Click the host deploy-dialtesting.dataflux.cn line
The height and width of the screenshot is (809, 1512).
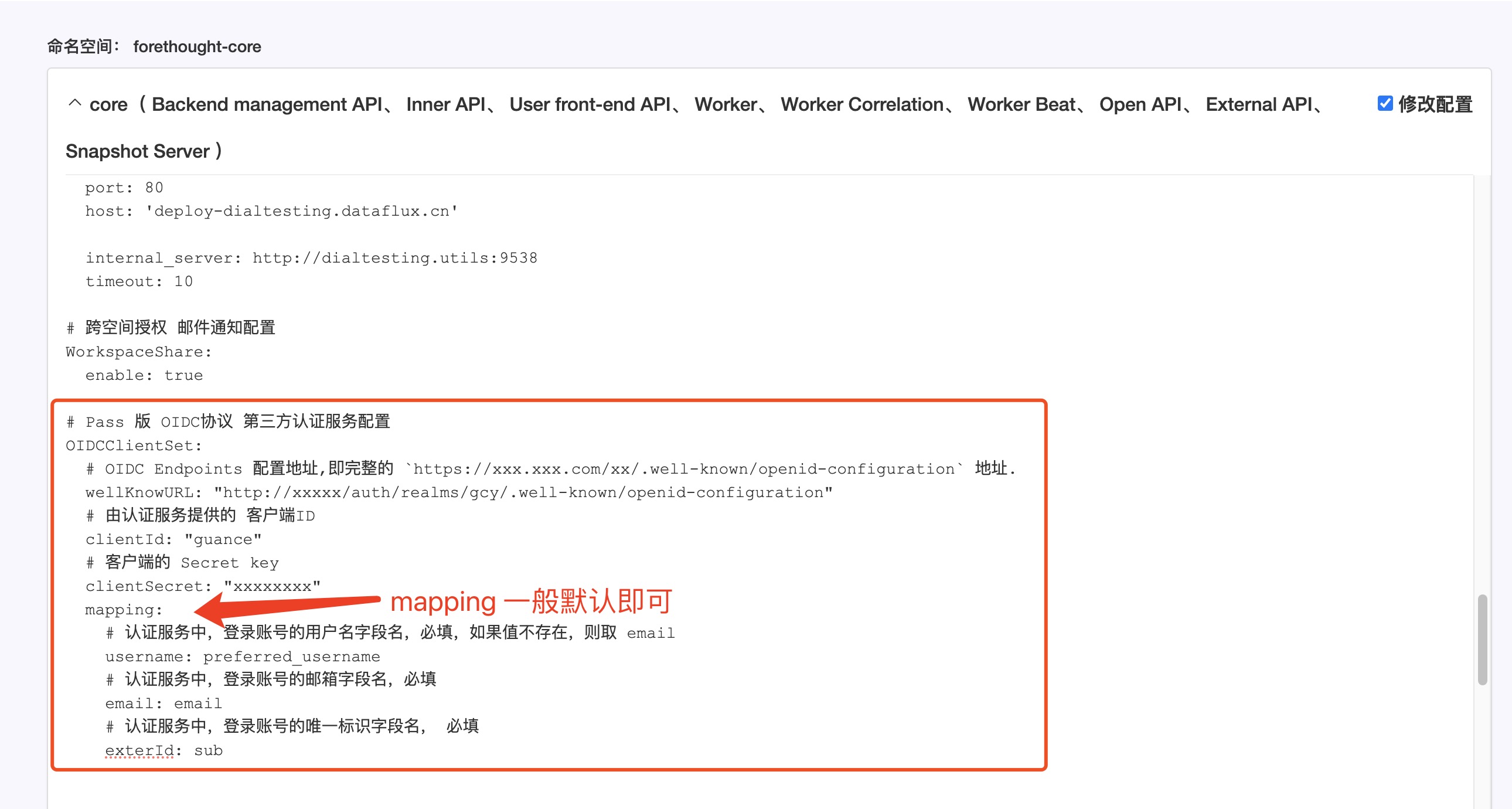click(x=271, y=211)
